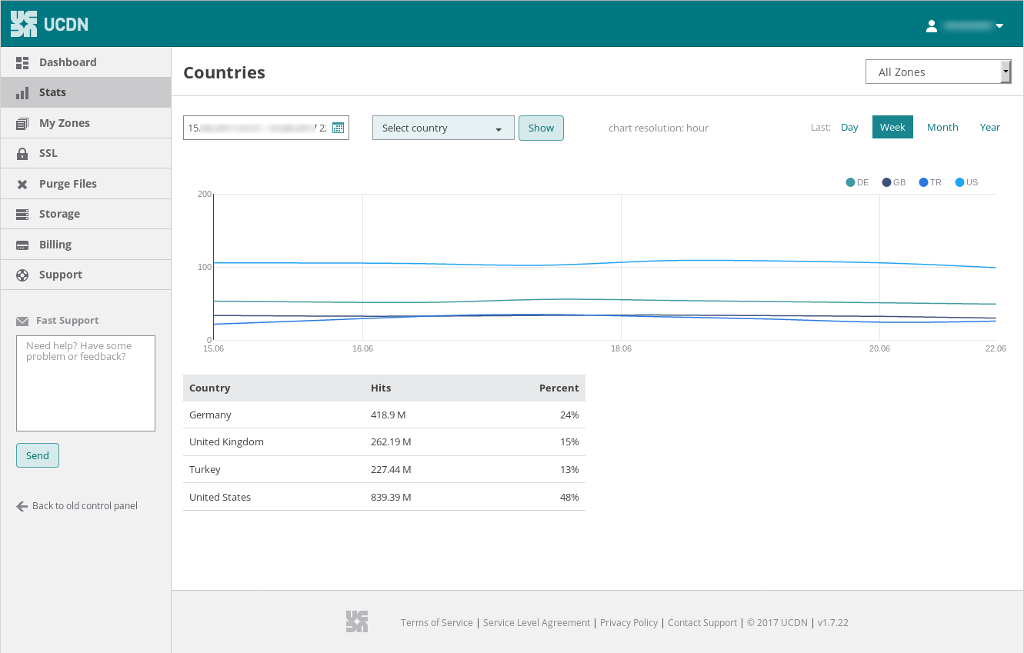Open the Select country dropdown

point(443,128)
